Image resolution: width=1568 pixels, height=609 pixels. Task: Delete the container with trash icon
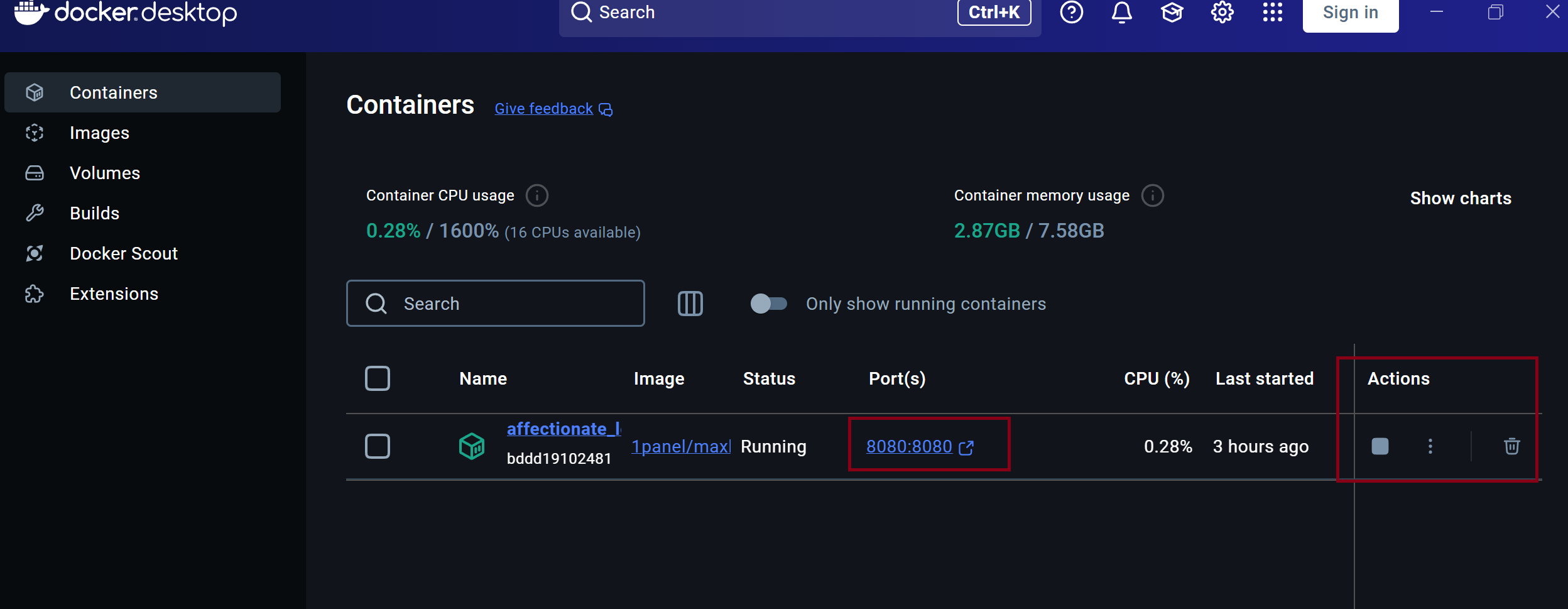[1511, 446]
